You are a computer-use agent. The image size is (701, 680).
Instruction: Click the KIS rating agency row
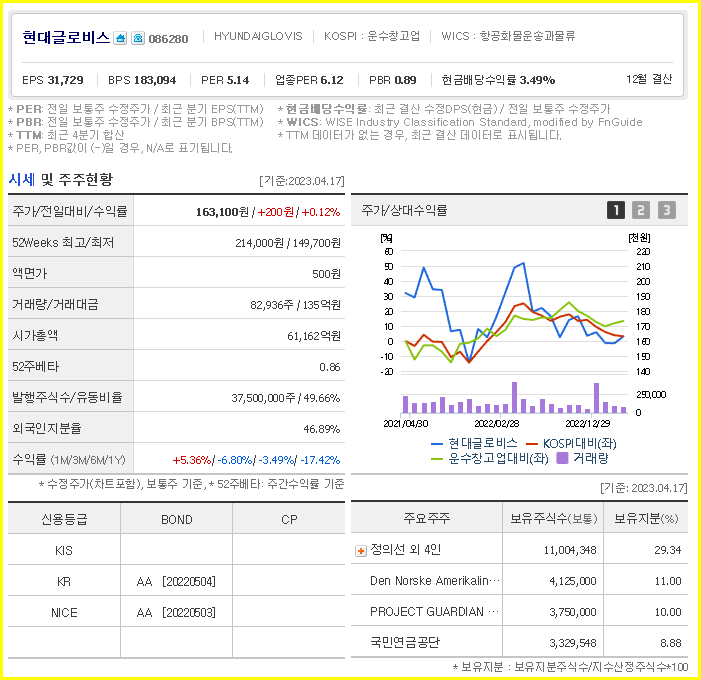[176, 550]
